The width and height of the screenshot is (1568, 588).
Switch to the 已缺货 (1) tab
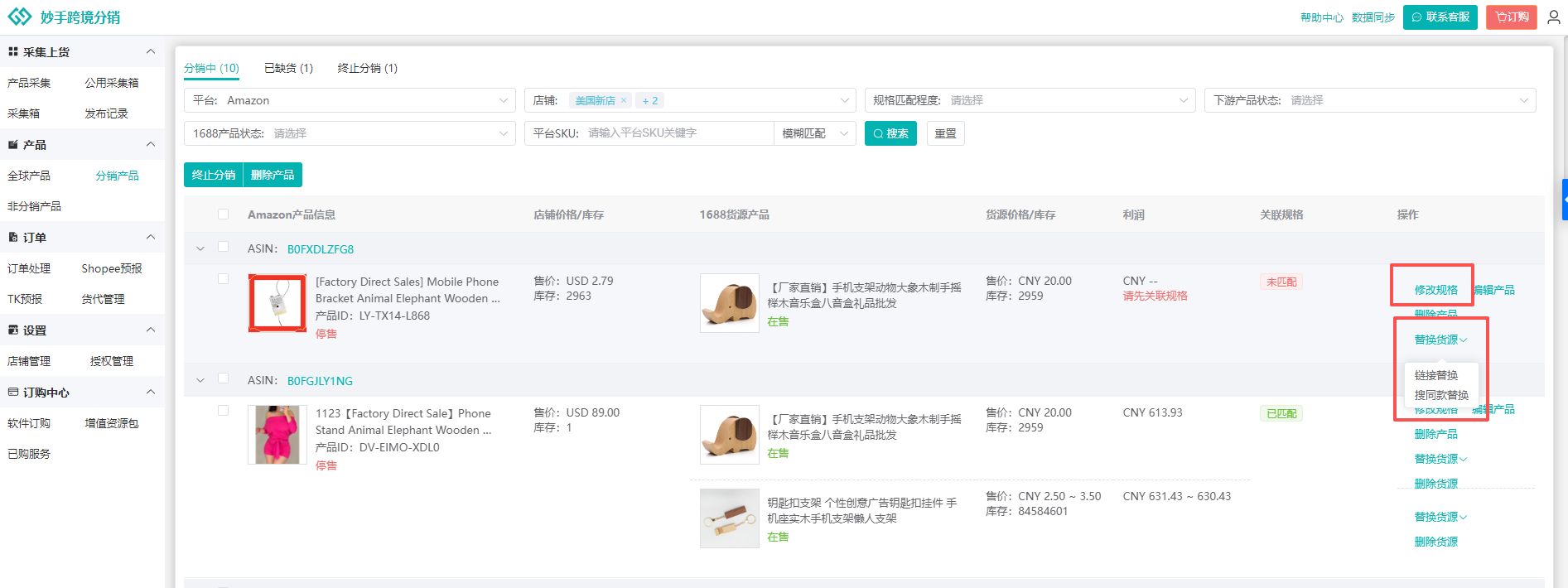[288, 68]
